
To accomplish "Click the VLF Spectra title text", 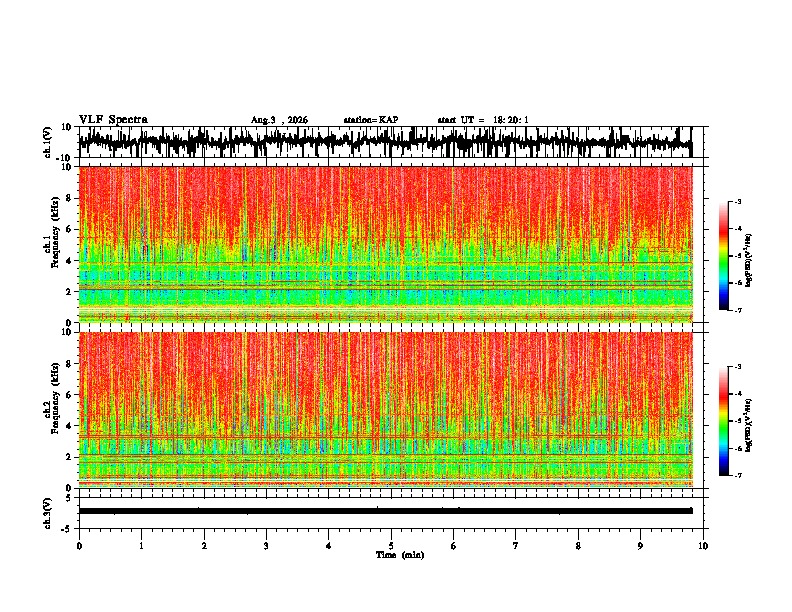I will point(113,120).
